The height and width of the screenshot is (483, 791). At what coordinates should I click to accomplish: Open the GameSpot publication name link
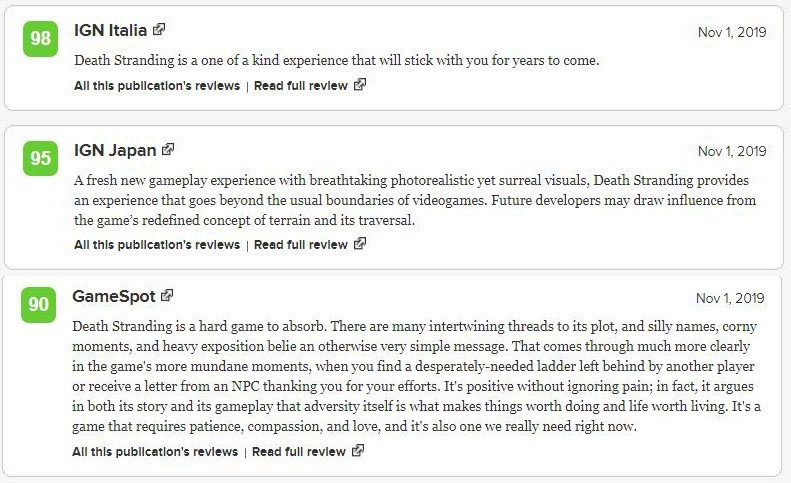pos(114,296)
